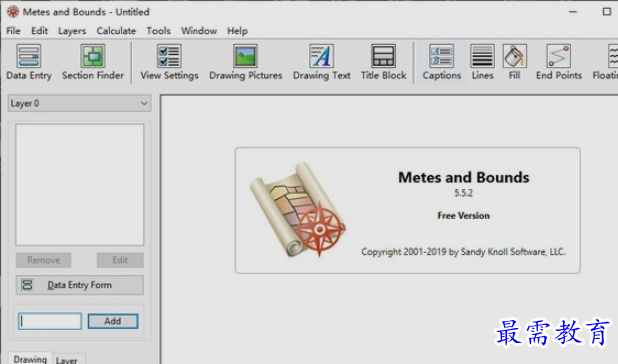Open the Title Block tool
This screenshot has width=618, height=364.
pos(383,62)
